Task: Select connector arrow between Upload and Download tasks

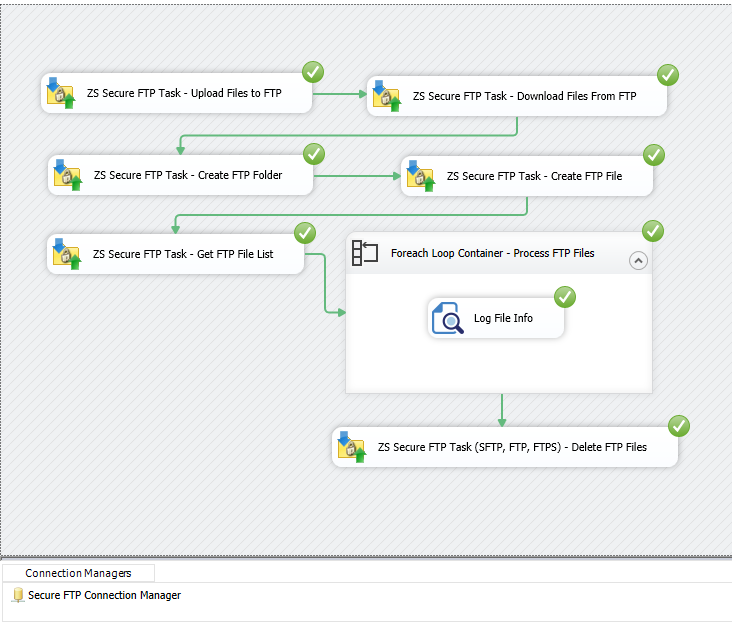Action: click(340, 95)
